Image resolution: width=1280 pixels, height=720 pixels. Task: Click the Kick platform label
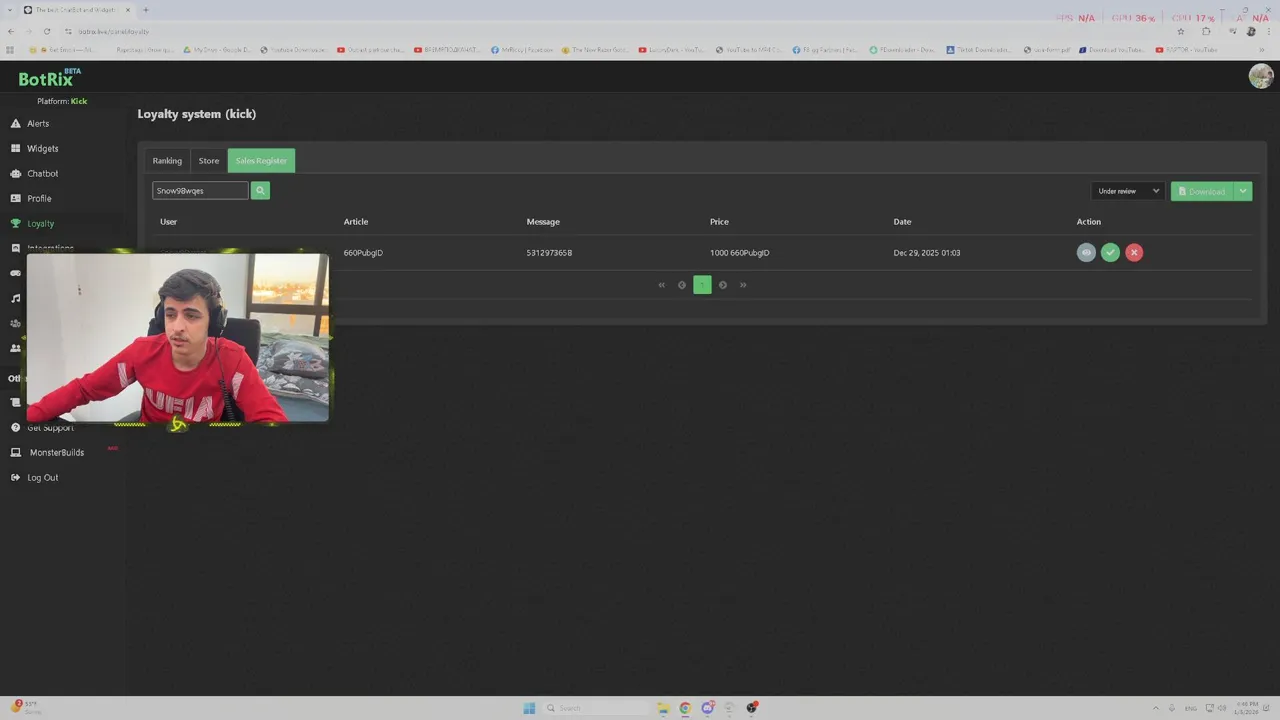pyautogui.click(x=79, y=101)
